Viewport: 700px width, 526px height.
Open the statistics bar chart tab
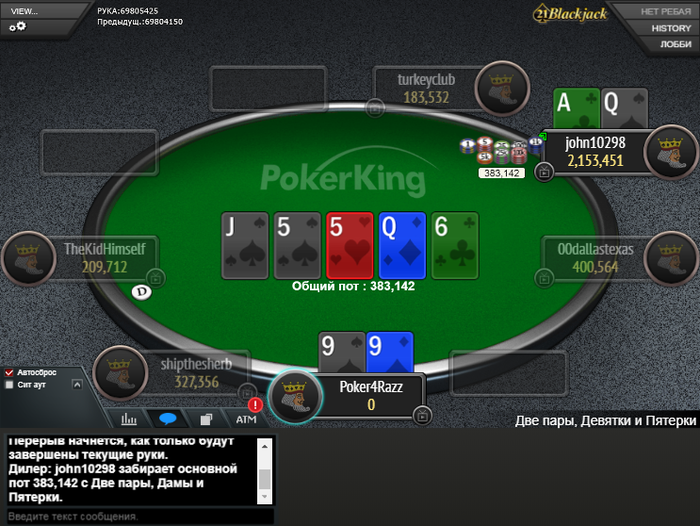click(129, 419)
